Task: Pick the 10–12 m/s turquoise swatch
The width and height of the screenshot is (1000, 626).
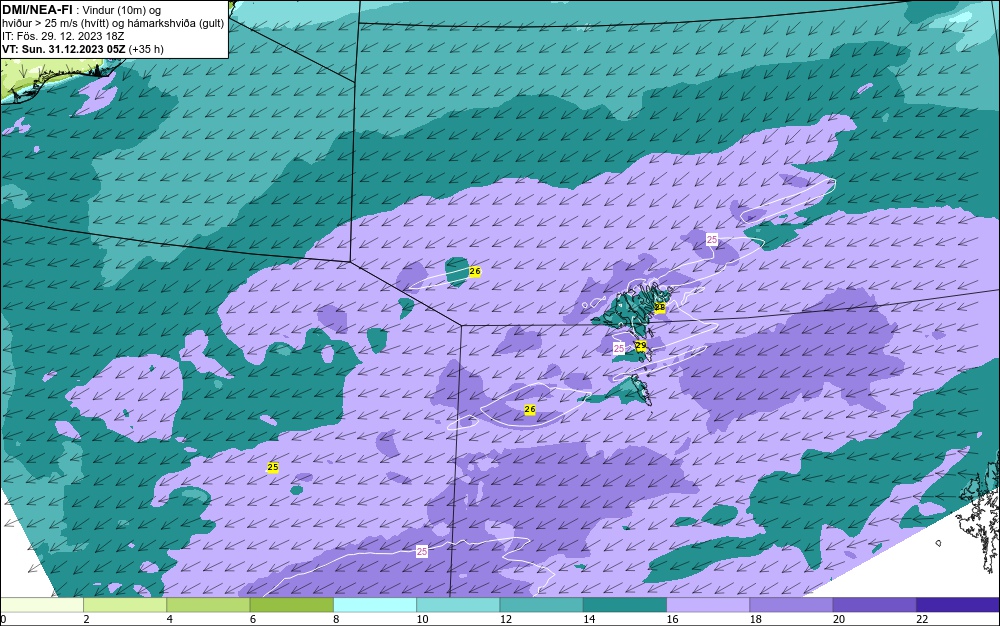Action: click(x=458, y=604)
